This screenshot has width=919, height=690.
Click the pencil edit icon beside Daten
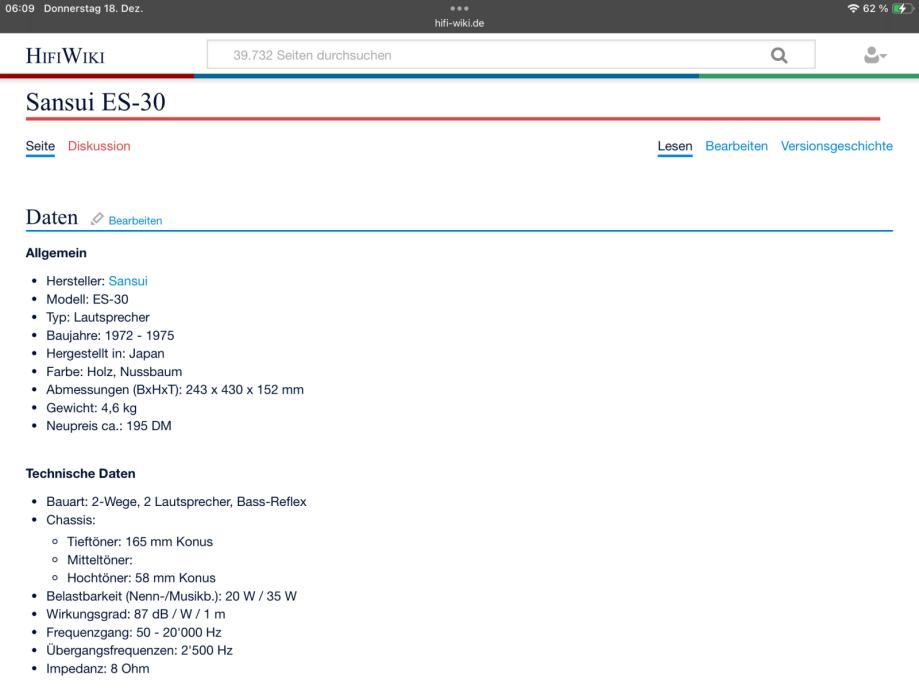coord(97,219)
